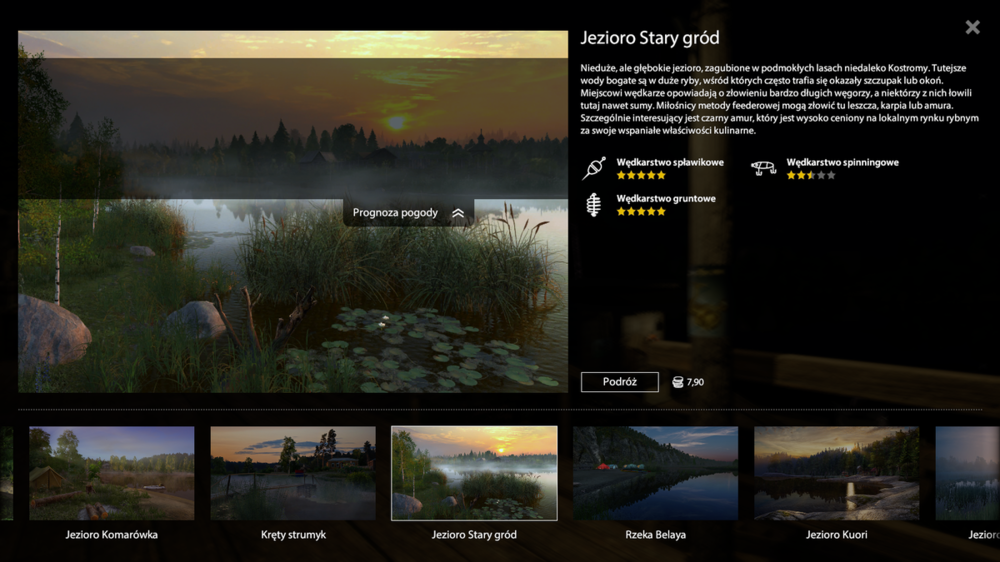This screenshot has width=1000, height=562.
Task: Select the Rzeka Belaya thumbnail
Action: 655,473
